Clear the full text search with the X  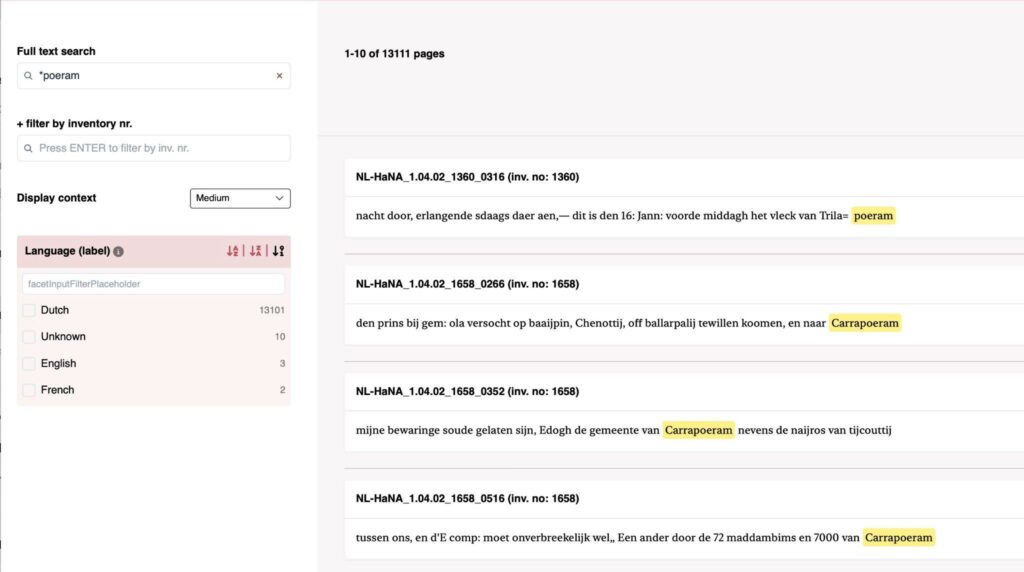[279, 76]
